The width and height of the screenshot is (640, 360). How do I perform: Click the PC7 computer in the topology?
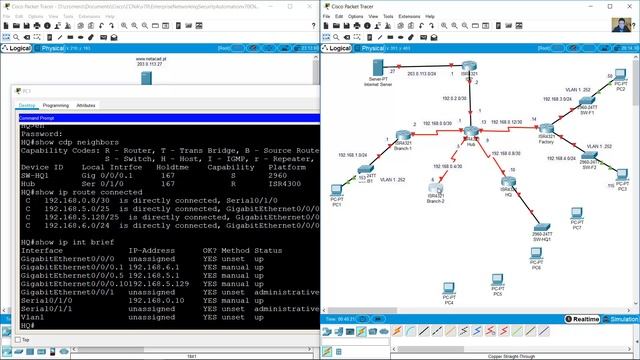tap(577, 213)
